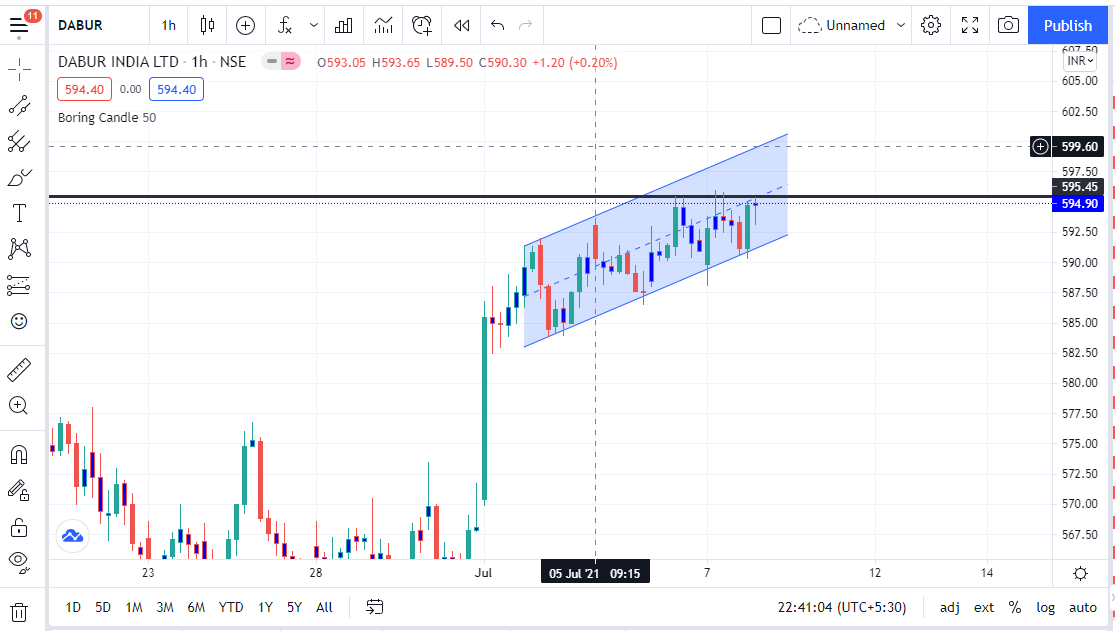
Task: Toggle the auto scale option
Action: coord(1082,607)
